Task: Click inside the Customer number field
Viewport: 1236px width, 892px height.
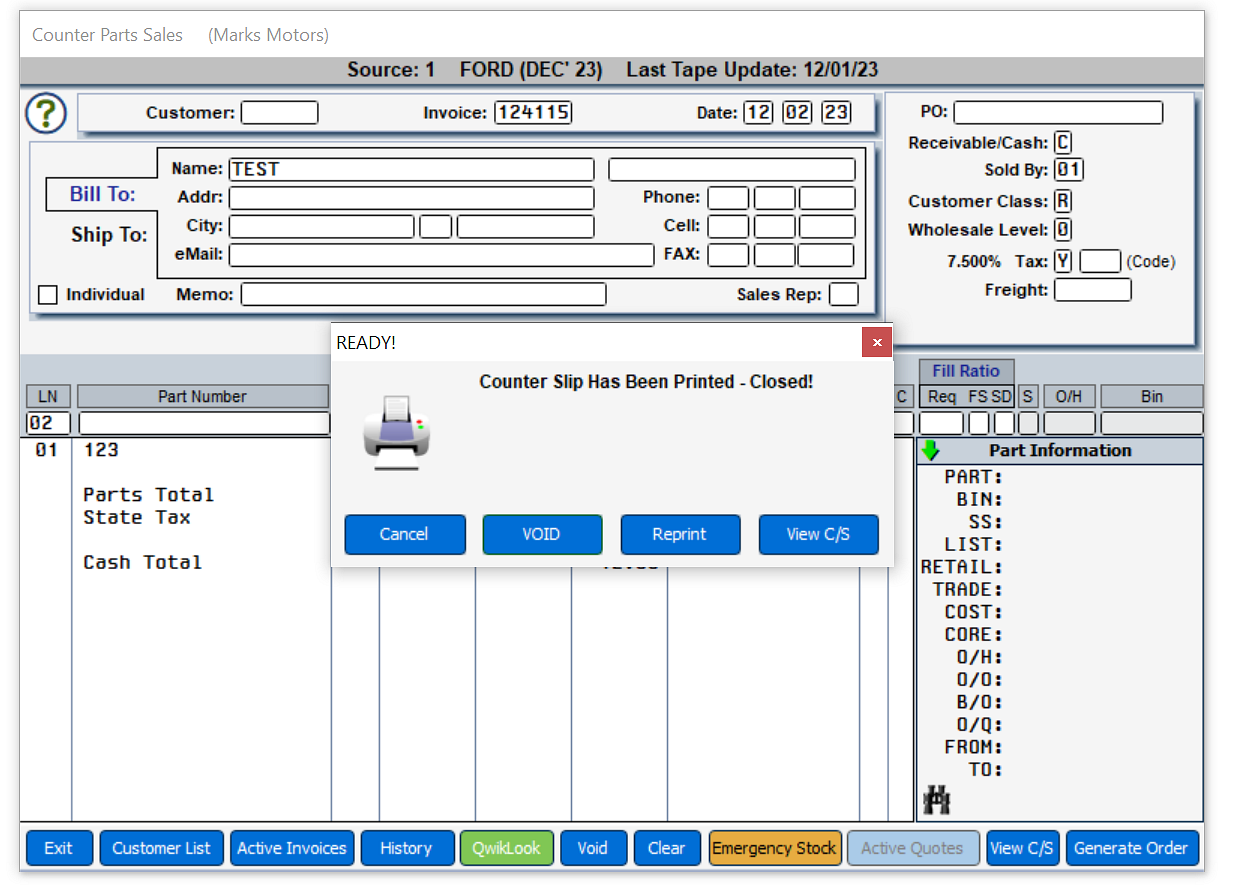Action: click(x=280, y=112)
